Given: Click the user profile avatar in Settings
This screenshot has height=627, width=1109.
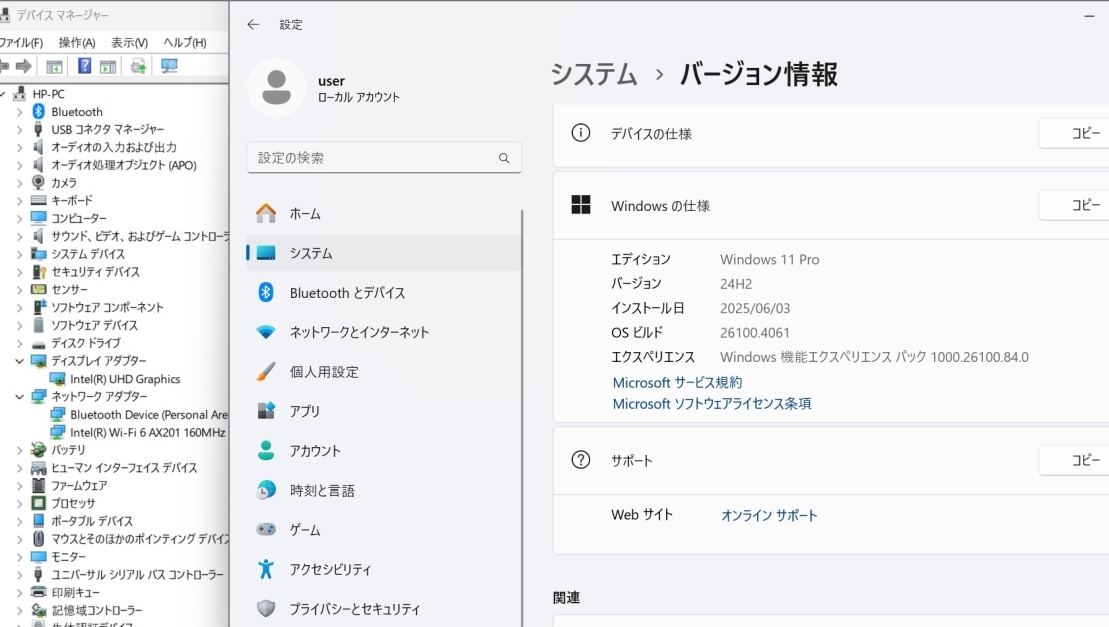Looking at the screenshot, I should click(x=277, y=88).
